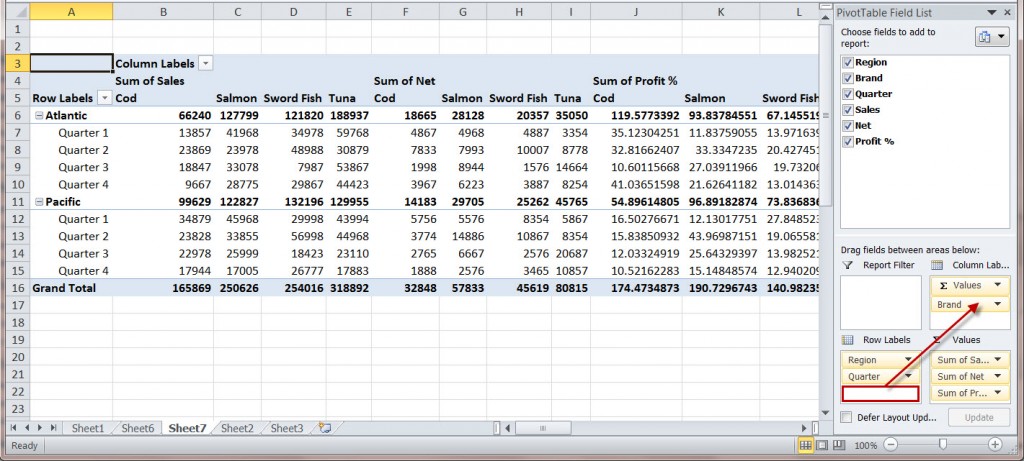The height and width of the screenshot is (461, 1024).
Task: Switch to Page Break Preview icon
Action: click(839, 445)
